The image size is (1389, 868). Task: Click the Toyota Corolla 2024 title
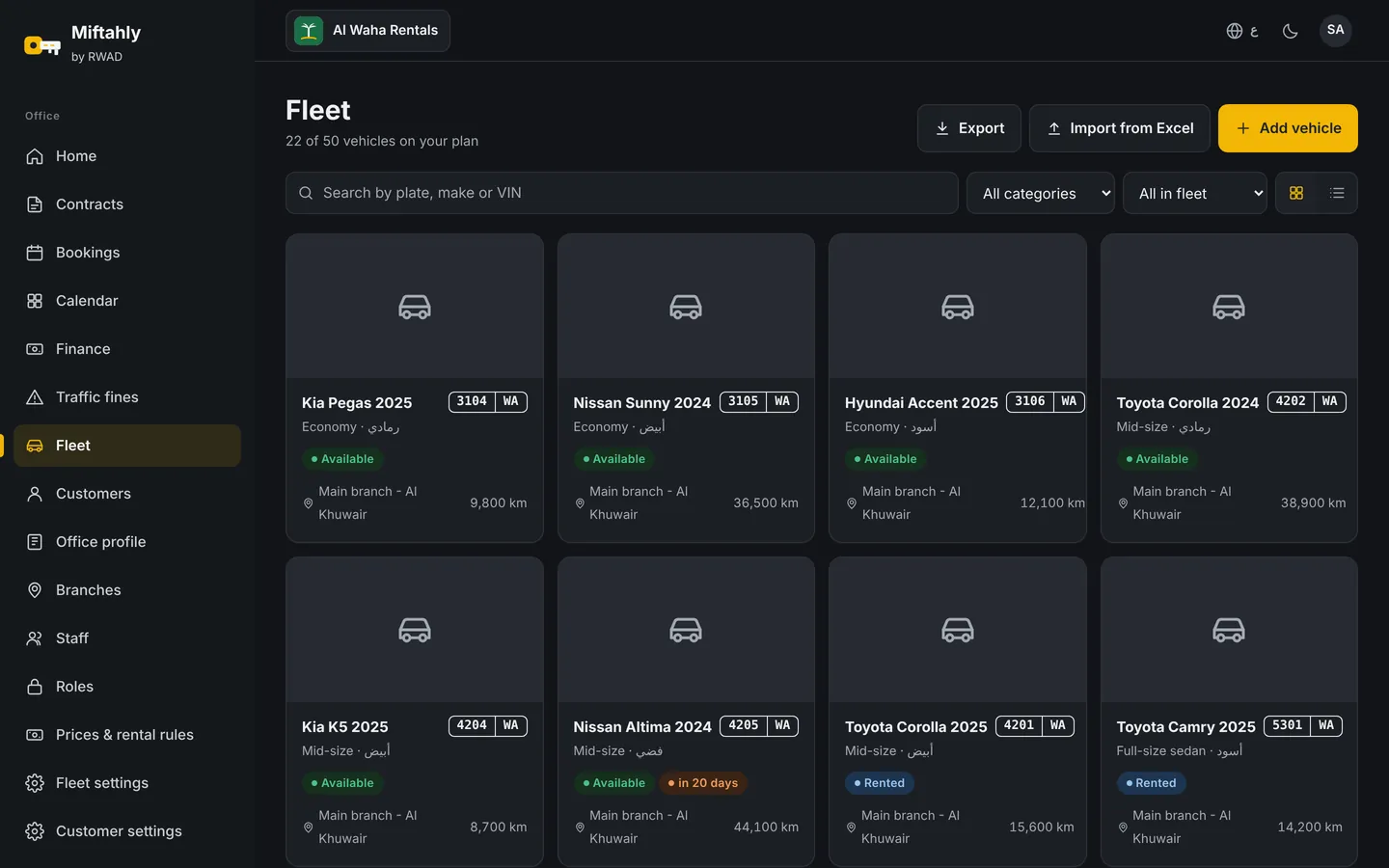[x=1187, y=403]
